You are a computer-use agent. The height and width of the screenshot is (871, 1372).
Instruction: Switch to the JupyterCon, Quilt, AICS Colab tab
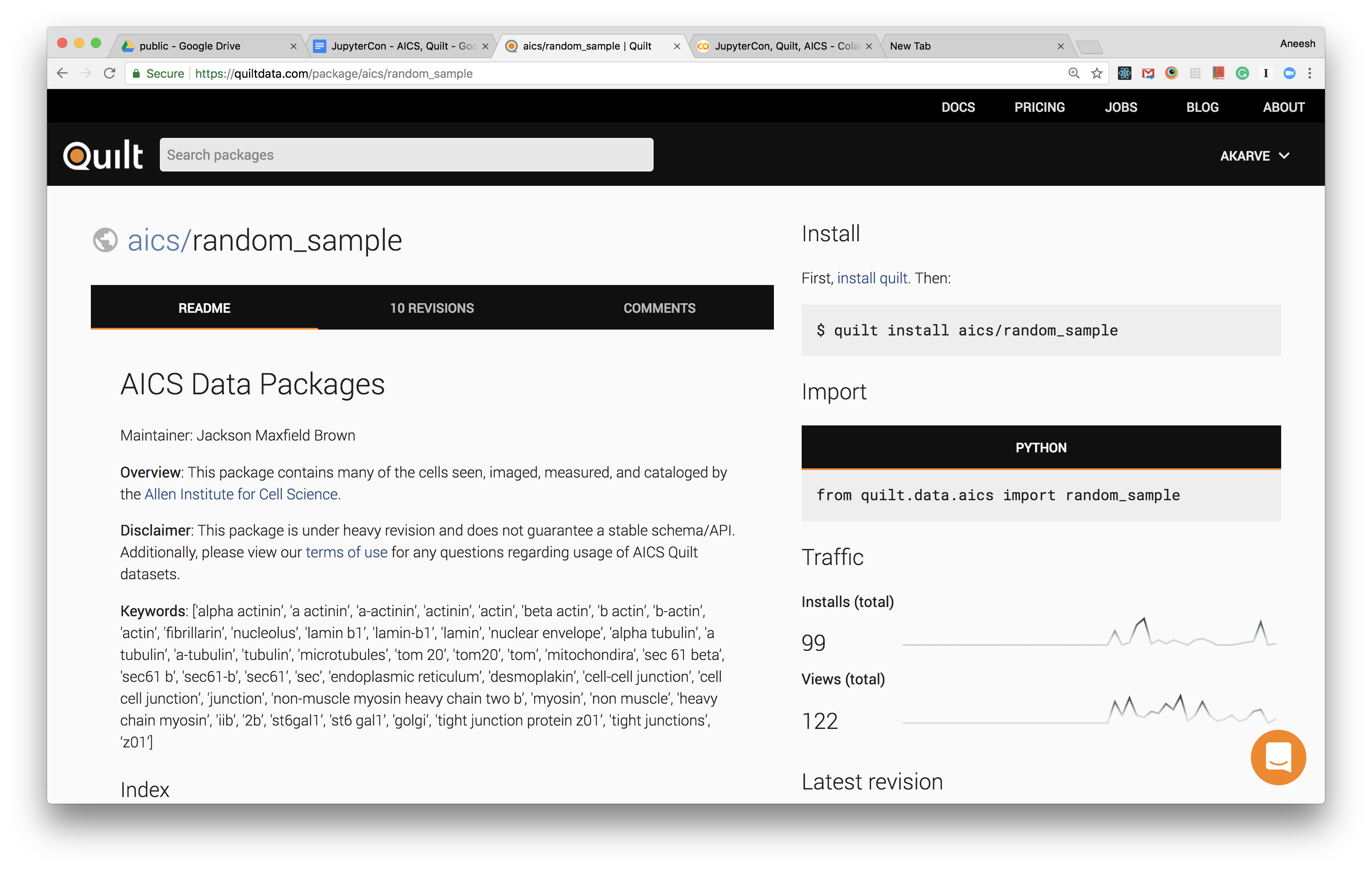click(x=785, y=46)
